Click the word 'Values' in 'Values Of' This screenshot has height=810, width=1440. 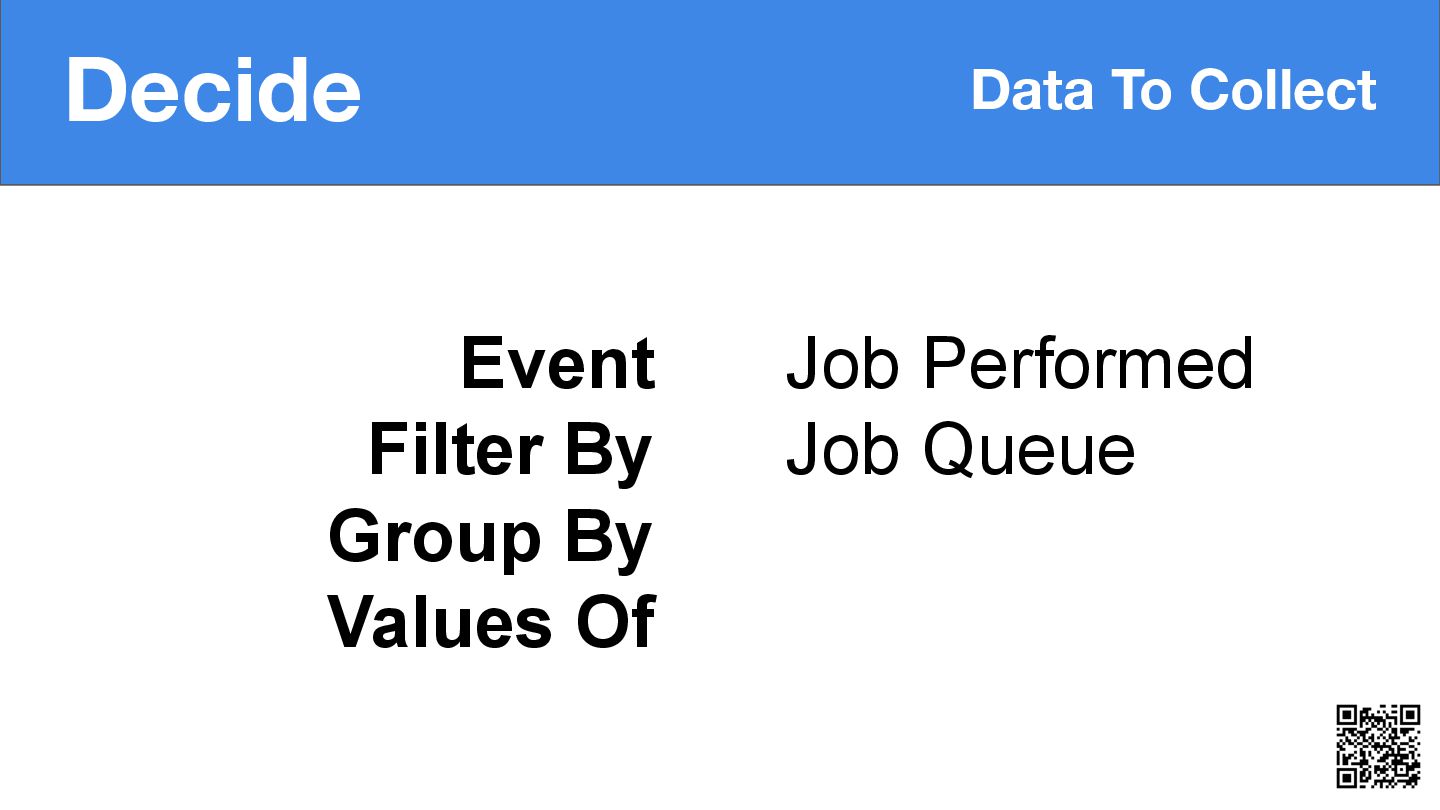tap(439, 622)
